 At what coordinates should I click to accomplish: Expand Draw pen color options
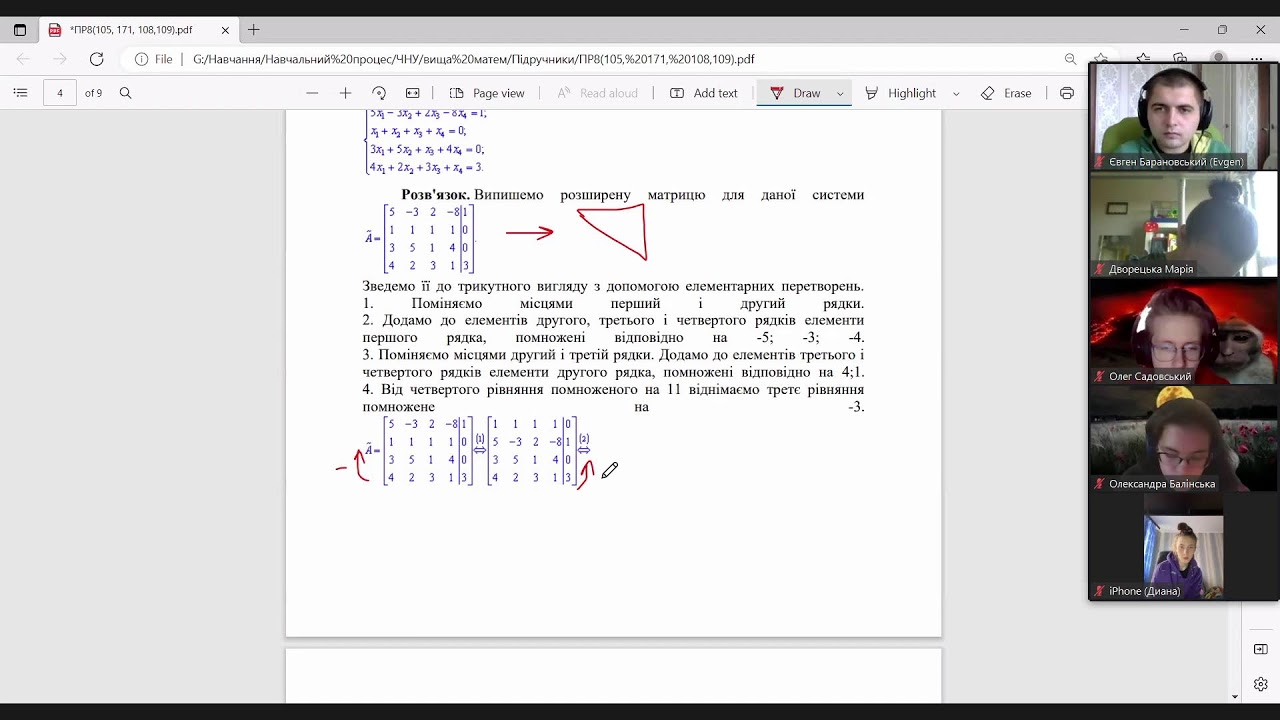click(840, 93)
